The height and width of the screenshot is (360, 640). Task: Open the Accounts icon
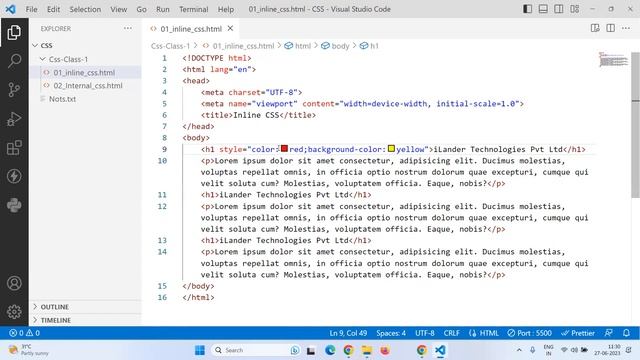pyautogui.click(x=14, y=283)
